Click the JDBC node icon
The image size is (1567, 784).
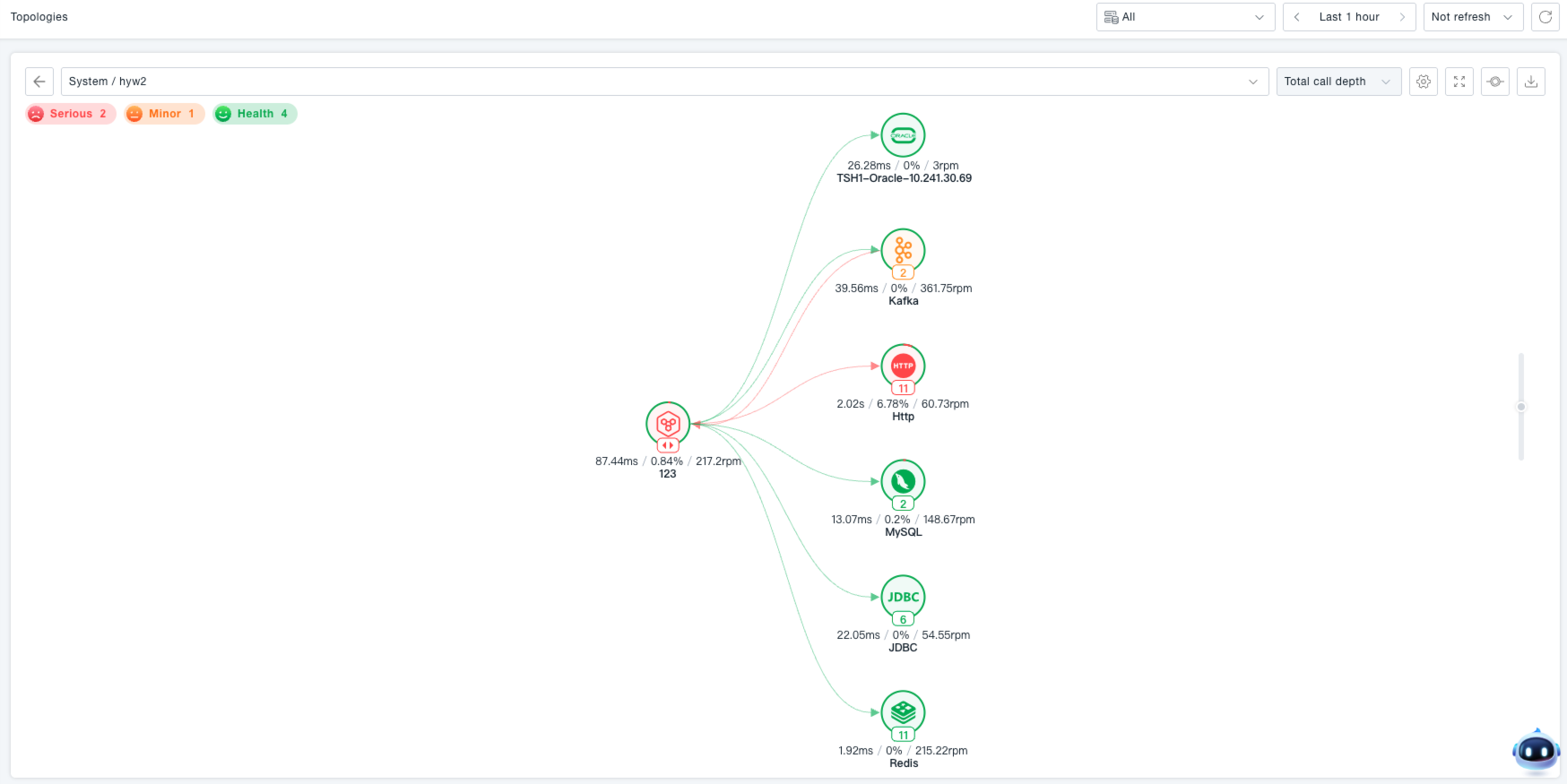pyautogui.click(x=903, y=597)
